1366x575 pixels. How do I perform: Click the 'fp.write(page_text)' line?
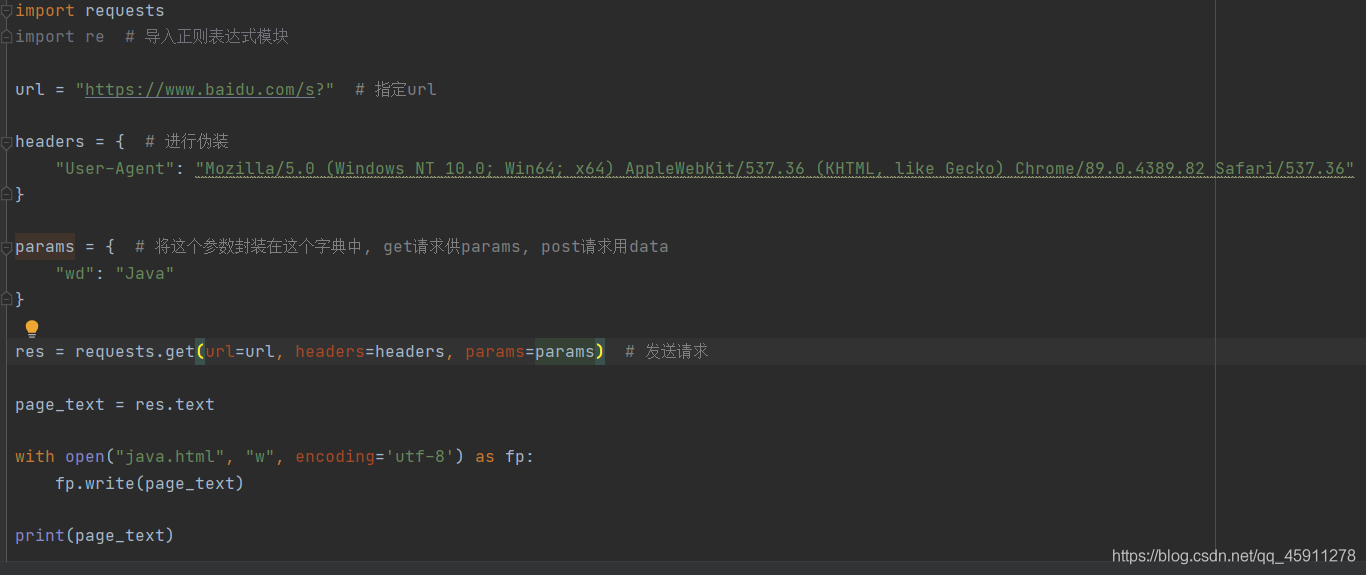click(150, 483)
